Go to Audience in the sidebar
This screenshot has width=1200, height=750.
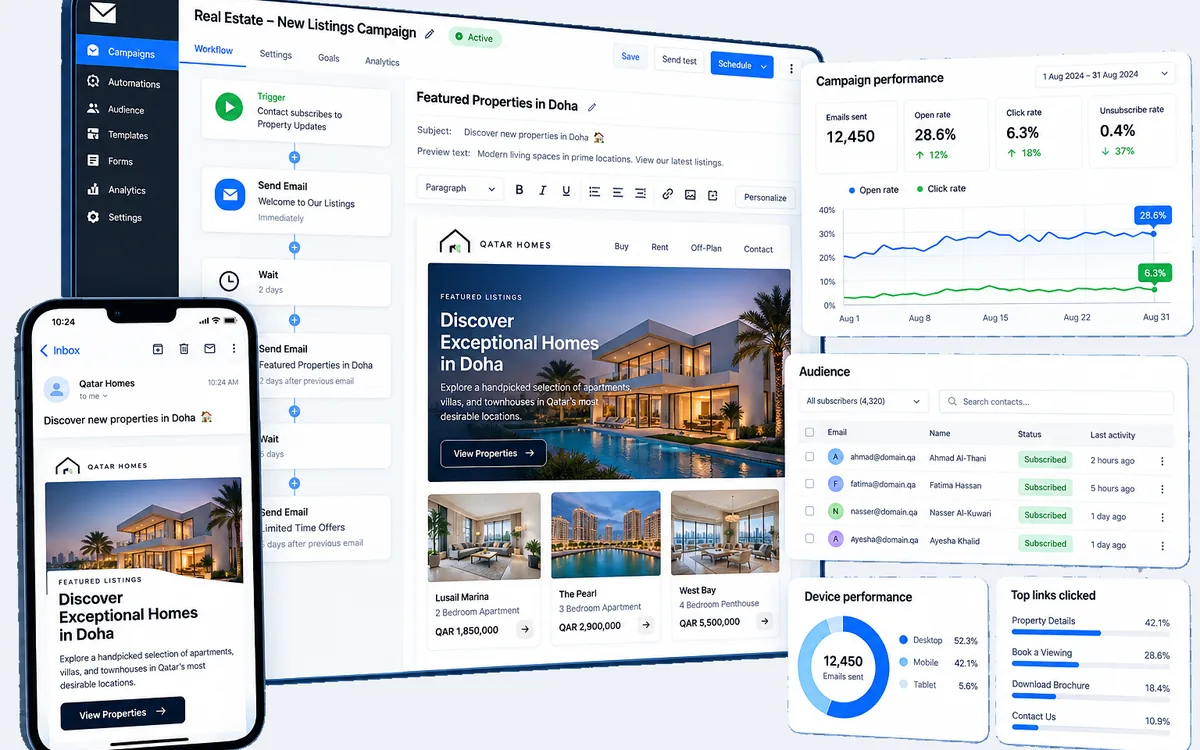[x=116, y=109]
